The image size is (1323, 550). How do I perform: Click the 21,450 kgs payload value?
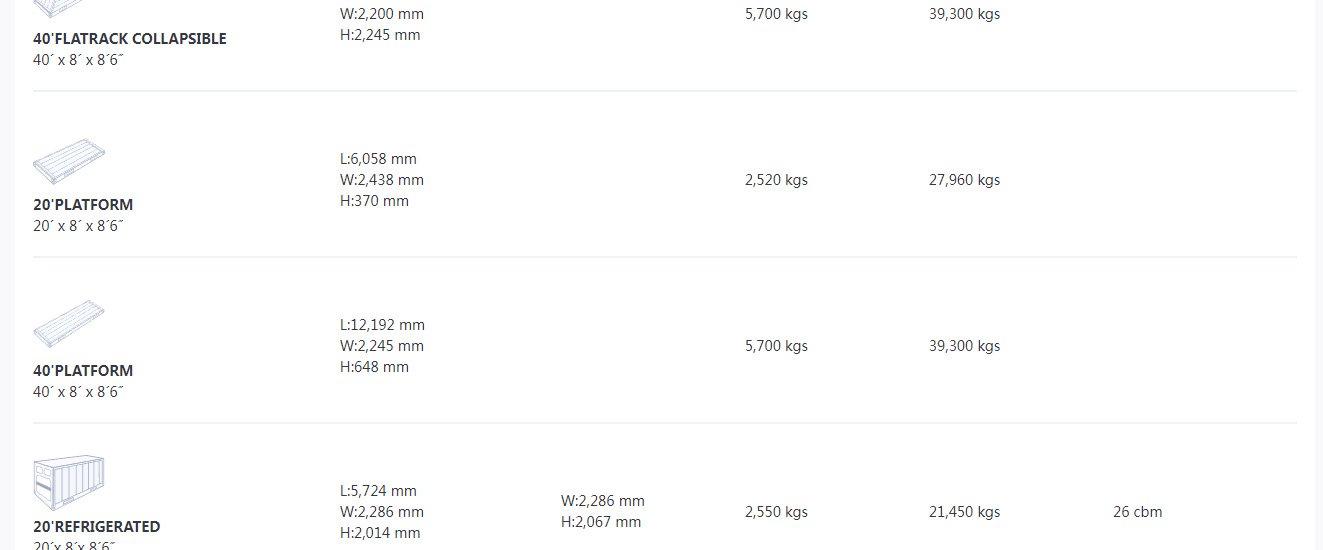[x=964, y=512]
